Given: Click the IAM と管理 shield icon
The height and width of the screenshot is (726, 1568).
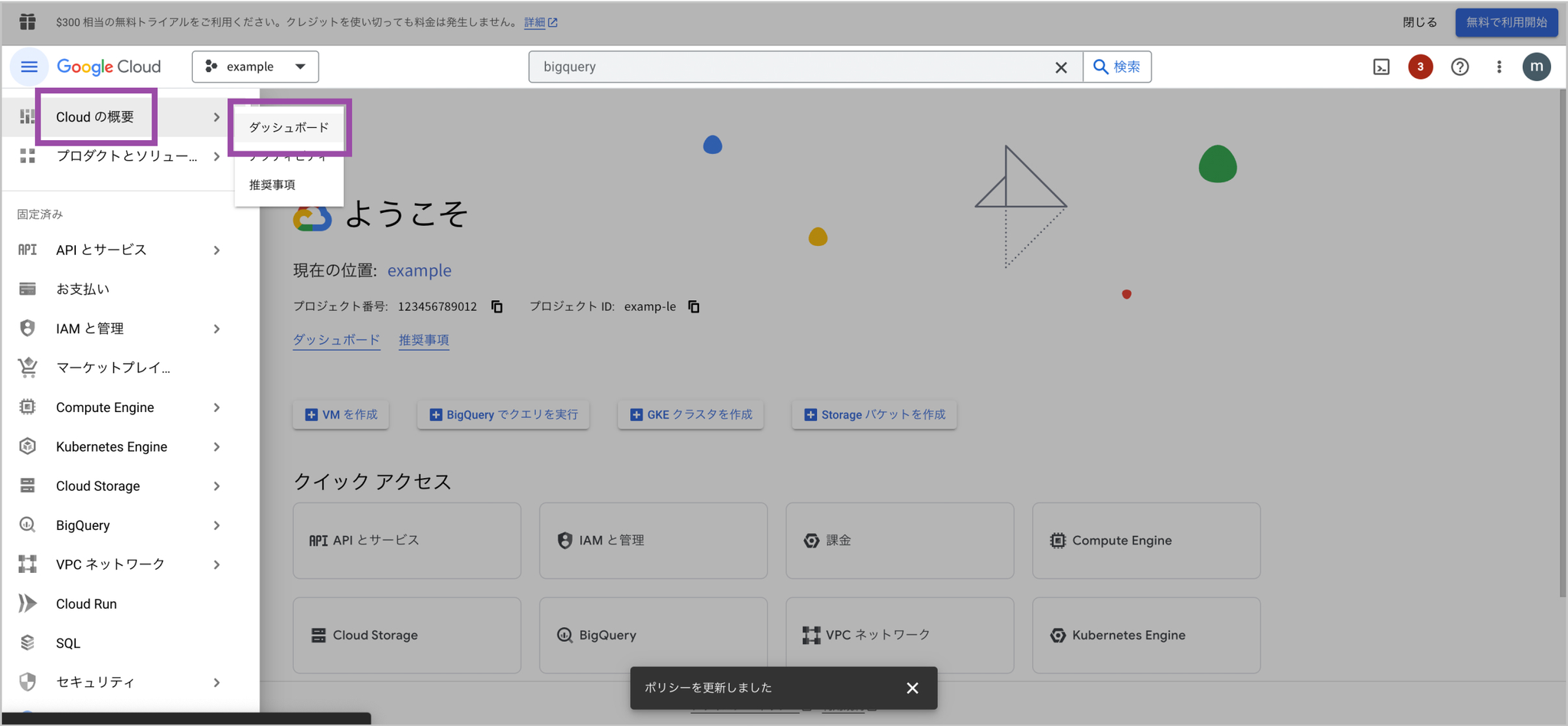Looking at the screenshot, I should 28,328.
